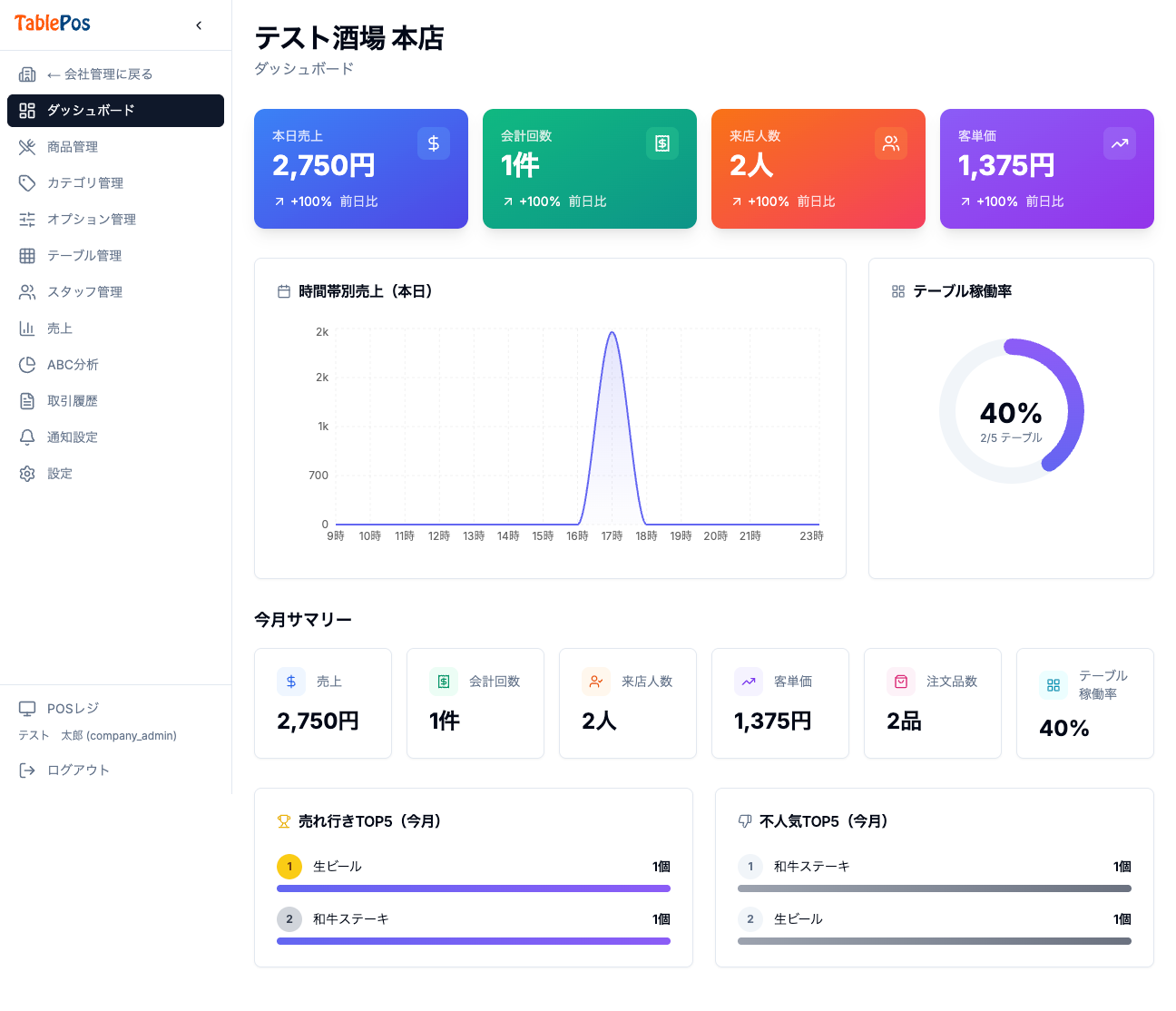Click the 1,375円 value on purple 客単価 card
1176x1011 pixels.
1006,165
